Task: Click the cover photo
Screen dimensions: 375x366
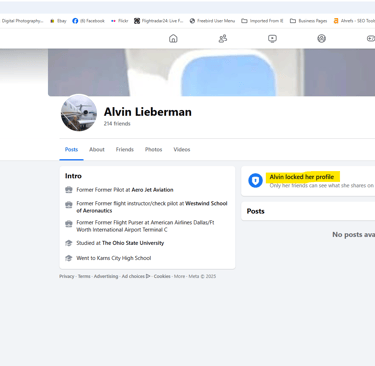Action: pos(211,72)
